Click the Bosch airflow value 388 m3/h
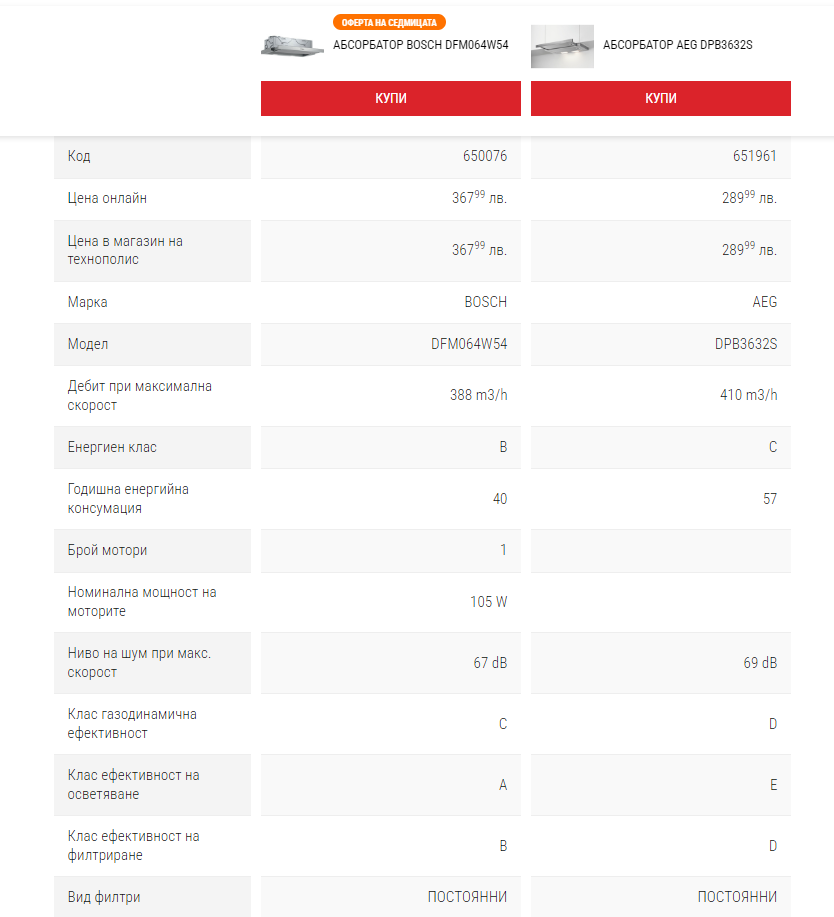Screen dimensions: 834x917 pyautogui.click(x=478, y=395)
